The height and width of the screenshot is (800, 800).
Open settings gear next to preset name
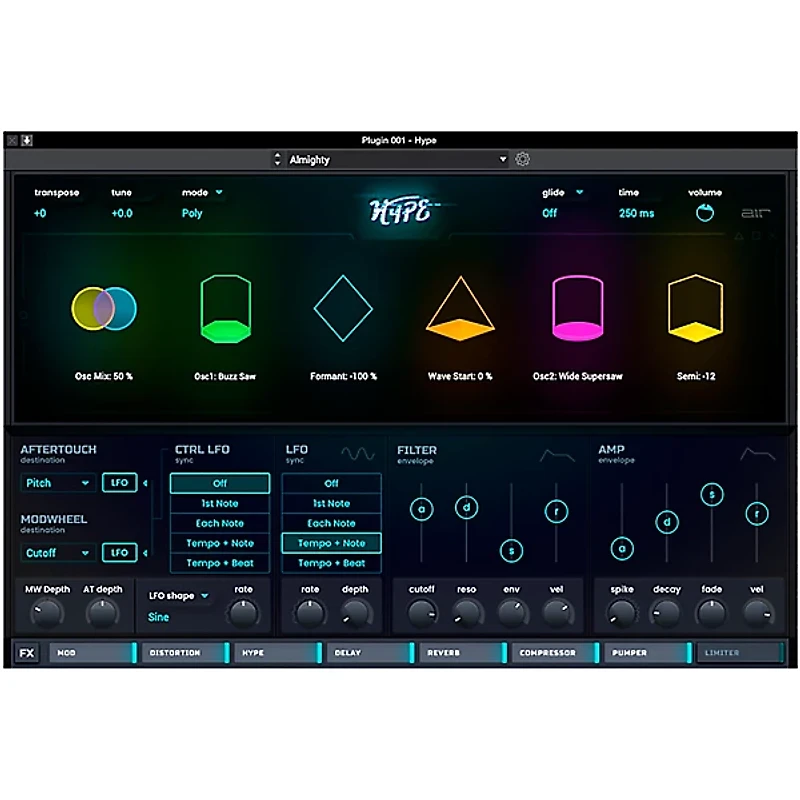click(522, 159)
